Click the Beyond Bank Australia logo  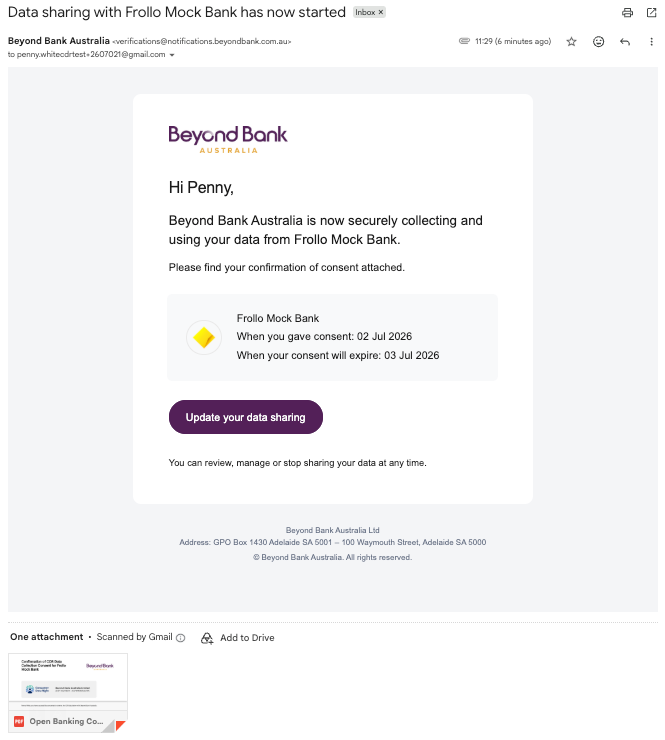[x=227, y=139]
